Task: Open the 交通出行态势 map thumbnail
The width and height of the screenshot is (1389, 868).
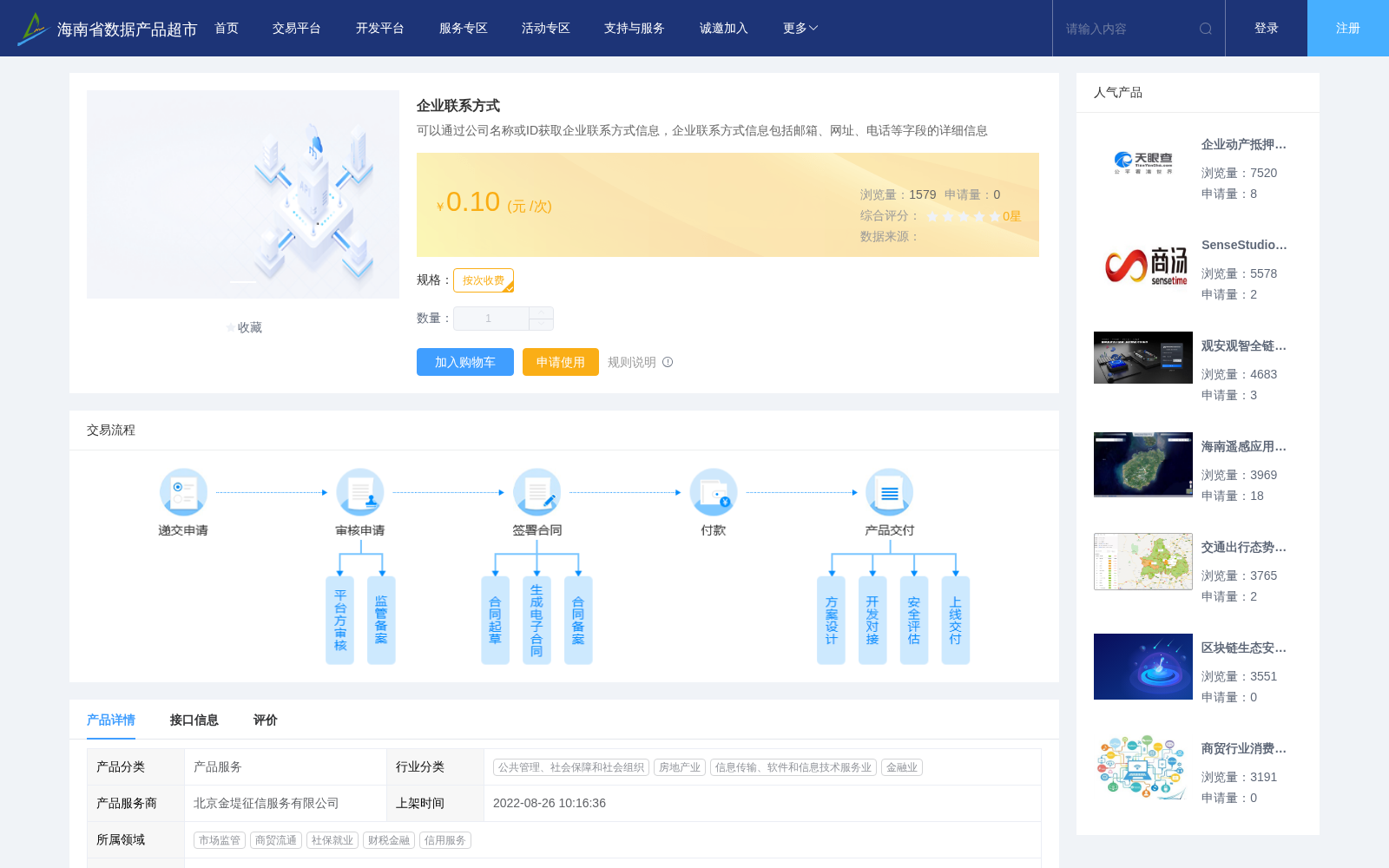Action: [1143, 562]
